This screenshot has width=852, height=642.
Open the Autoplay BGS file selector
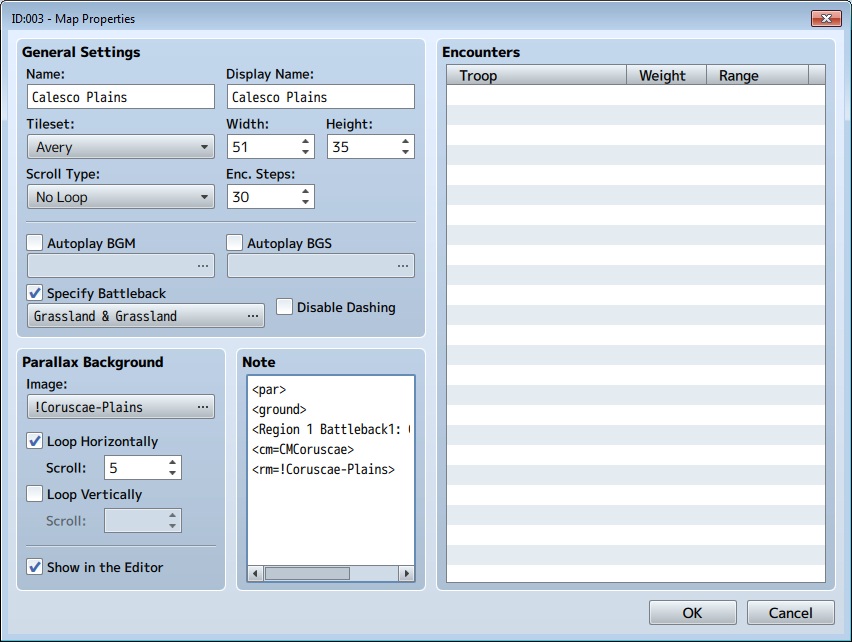(x=321, y=266)
